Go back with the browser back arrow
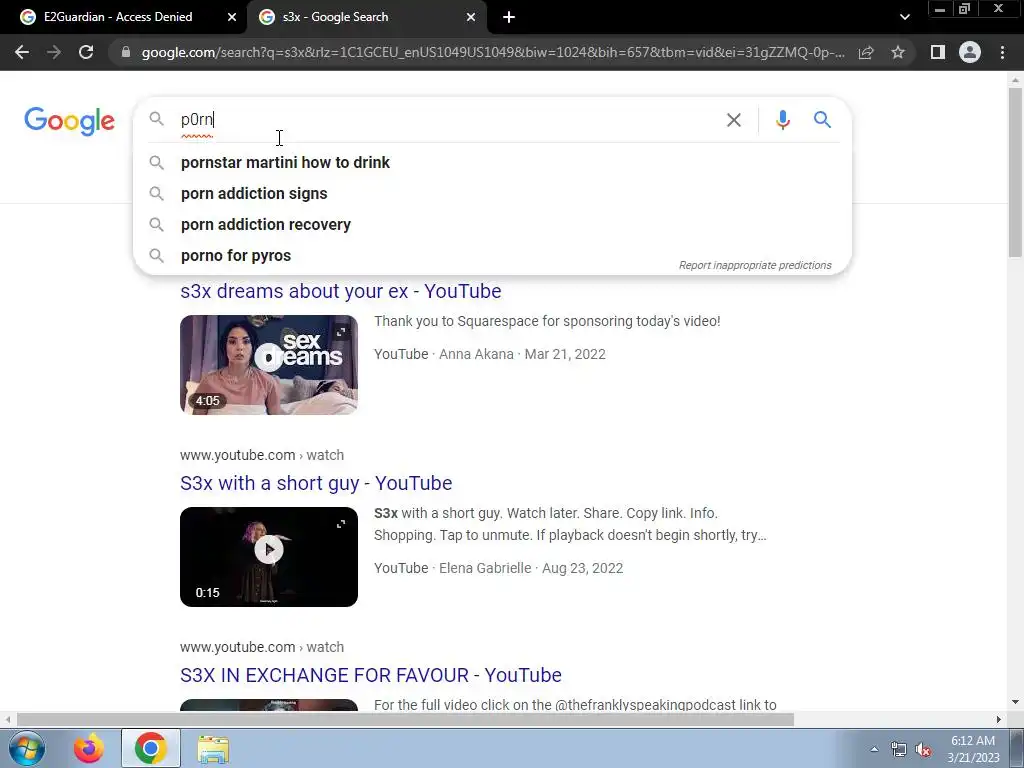Screen dimensions: 1024x768 click(x=22, y=52)
